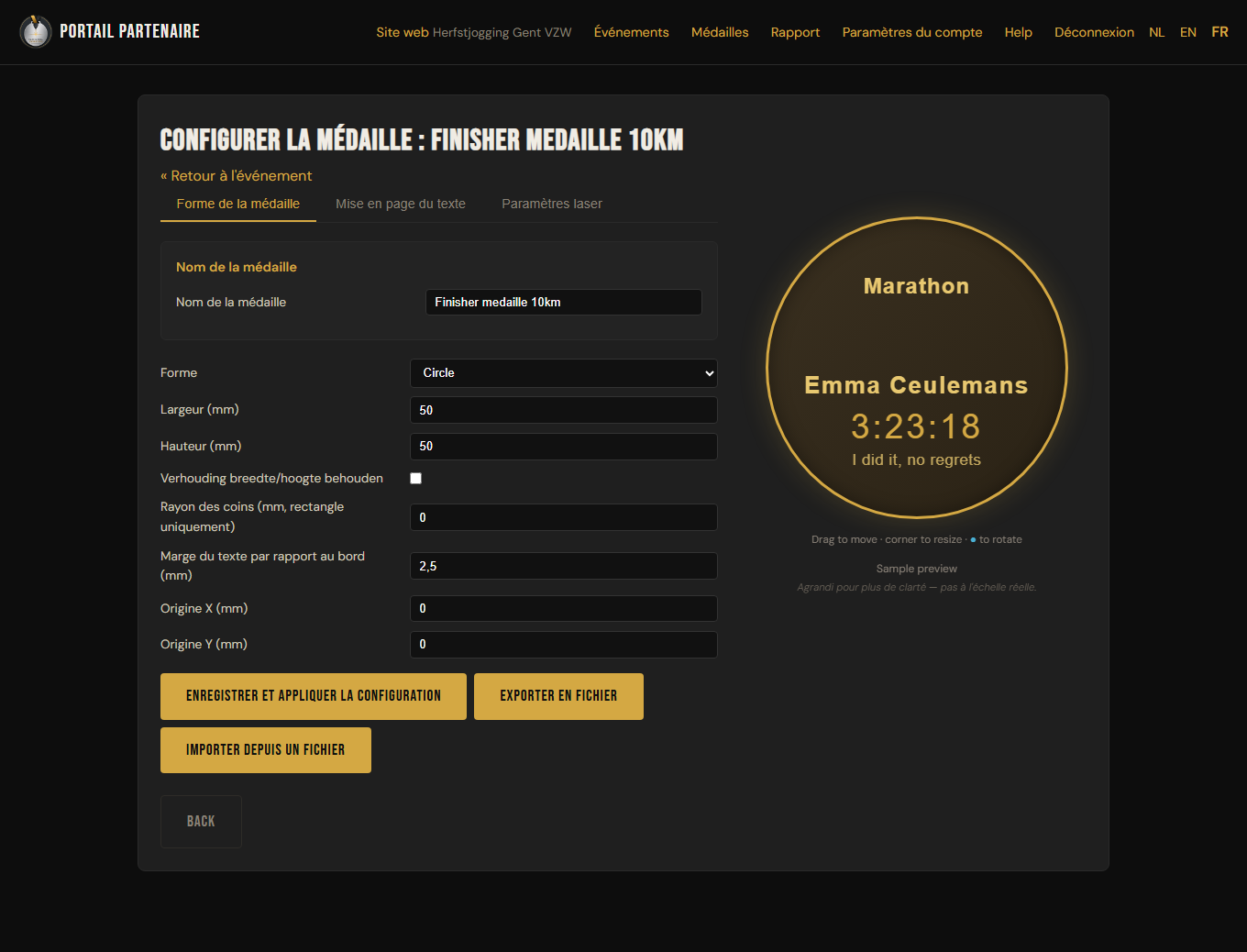
Task: Click 'Importer depuis un fichier' button
Action: pyautogui.click(x=266, y=750)
